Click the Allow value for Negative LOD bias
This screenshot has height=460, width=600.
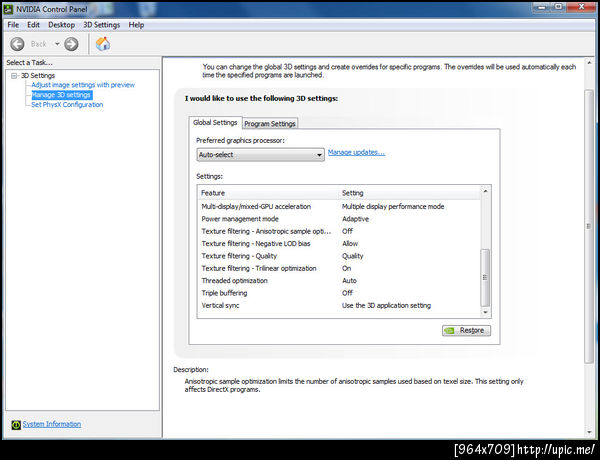tap(350, 243)
